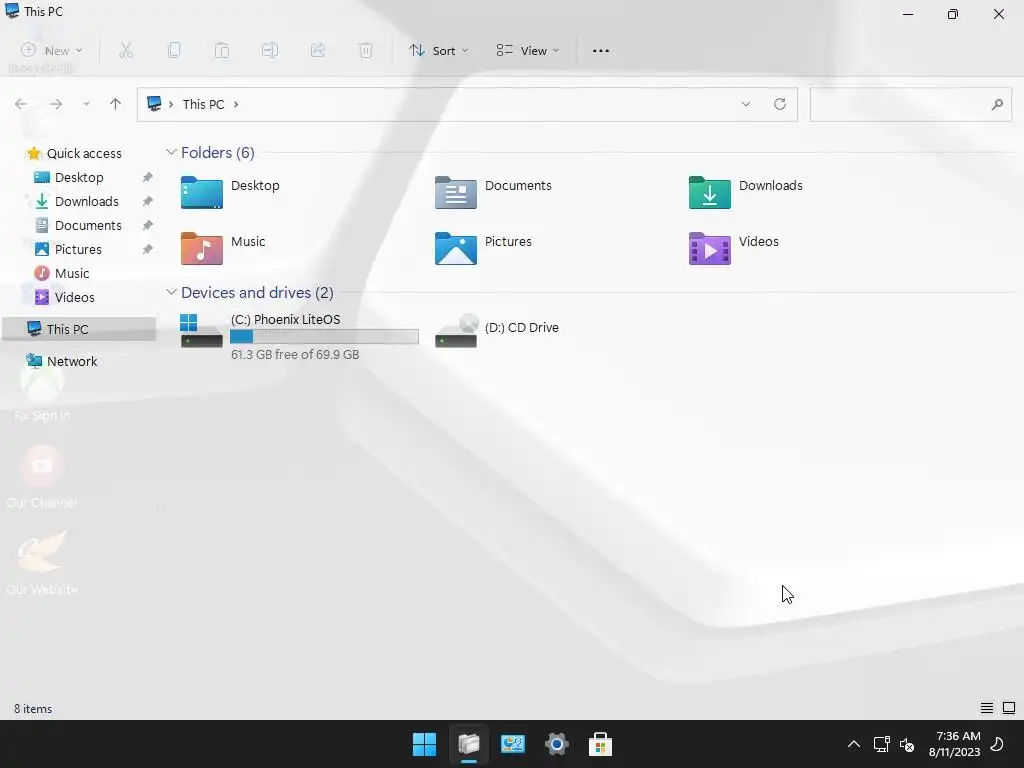The height and width of the screenshot is (768, 1024).
Task: Unpin Documents using its pin icon
Action: [x=148, y=225]
